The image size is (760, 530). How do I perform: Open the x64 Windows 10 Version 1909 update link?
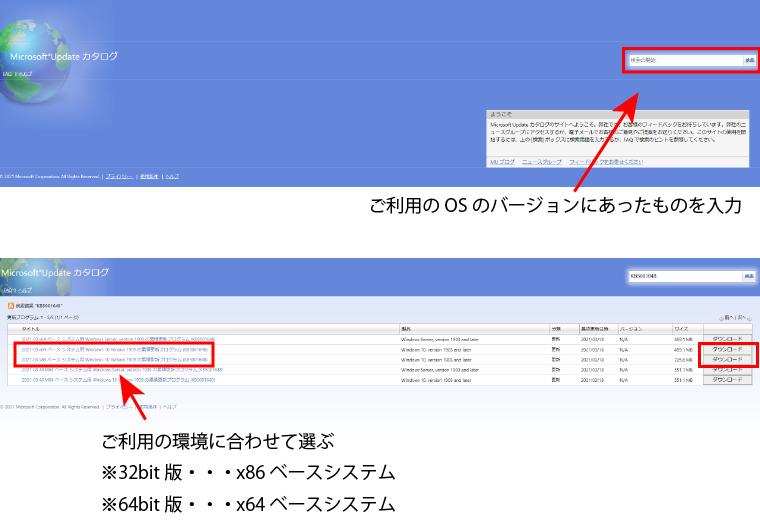[x=114, y=350]
